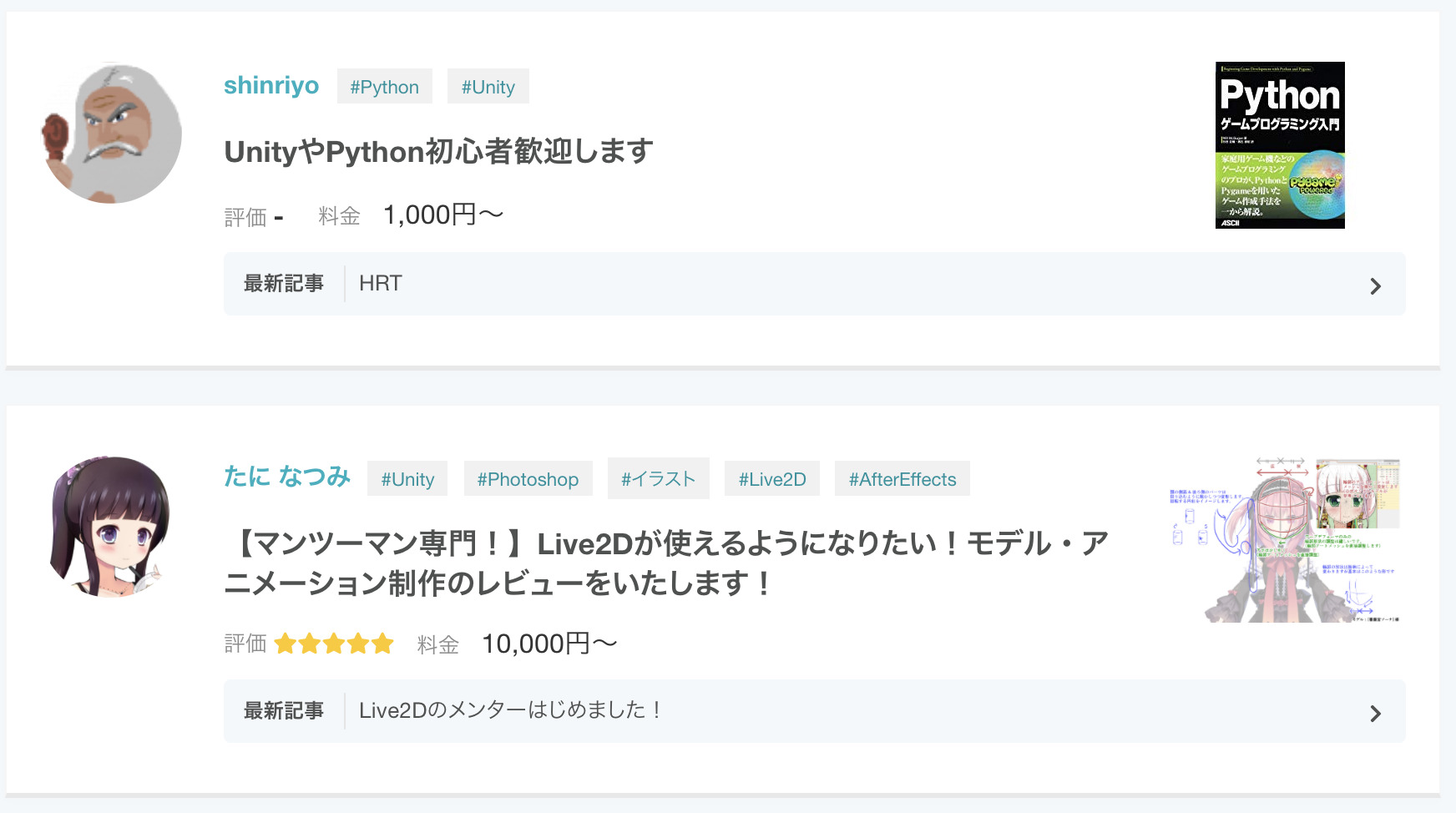Open the Python book cover thumbnail
This screenshot has height=813, width=1456.
[x=1280, y=145]
